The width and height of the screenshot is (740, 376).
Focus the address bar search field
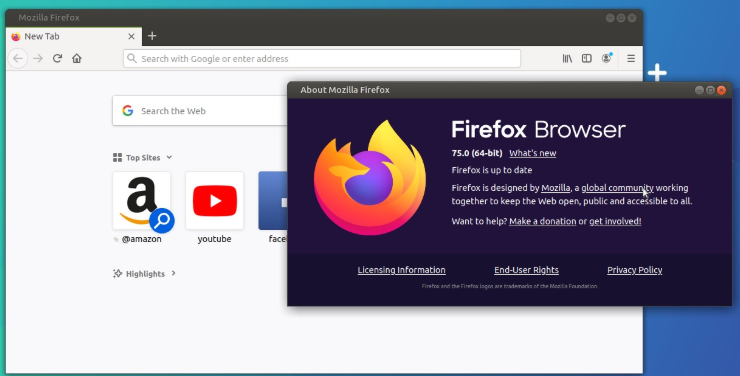pos(322,58)
